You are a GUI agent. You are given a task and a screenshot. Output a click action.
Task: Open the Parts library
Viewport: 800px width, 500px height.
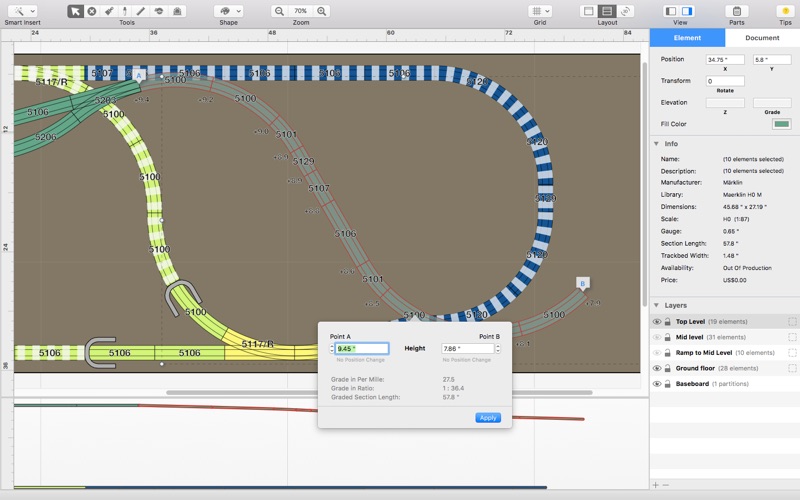tap(736, 11)
